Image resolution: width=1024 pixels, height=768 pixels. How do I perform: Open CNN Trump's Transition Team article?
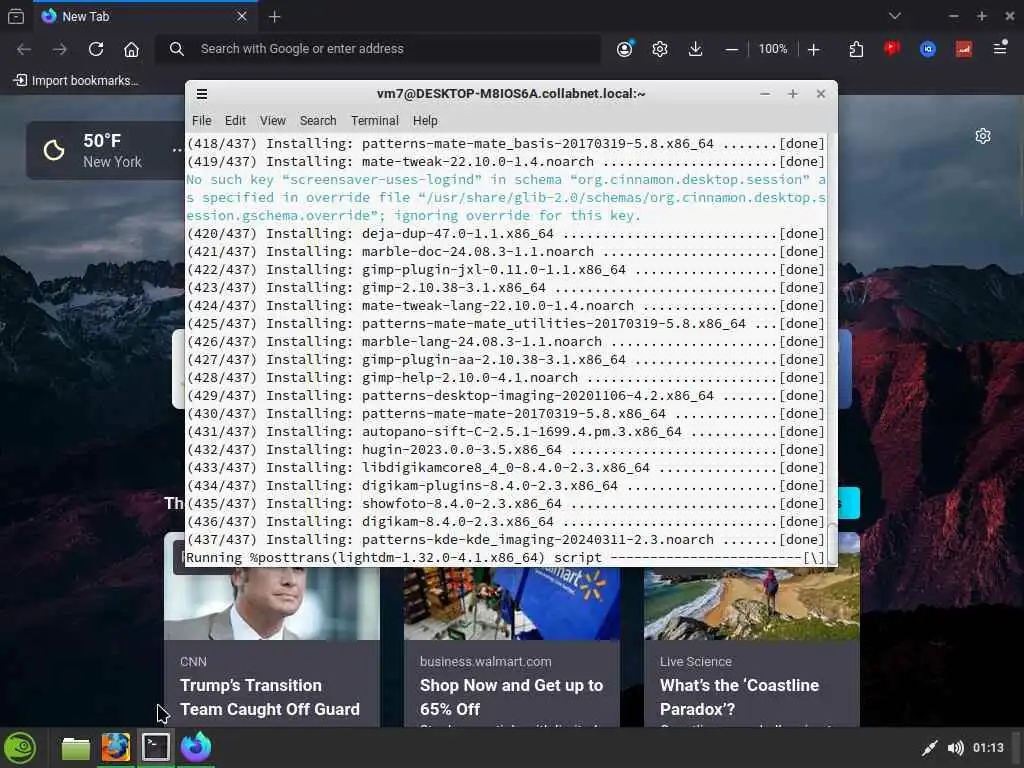coord(270,697)
